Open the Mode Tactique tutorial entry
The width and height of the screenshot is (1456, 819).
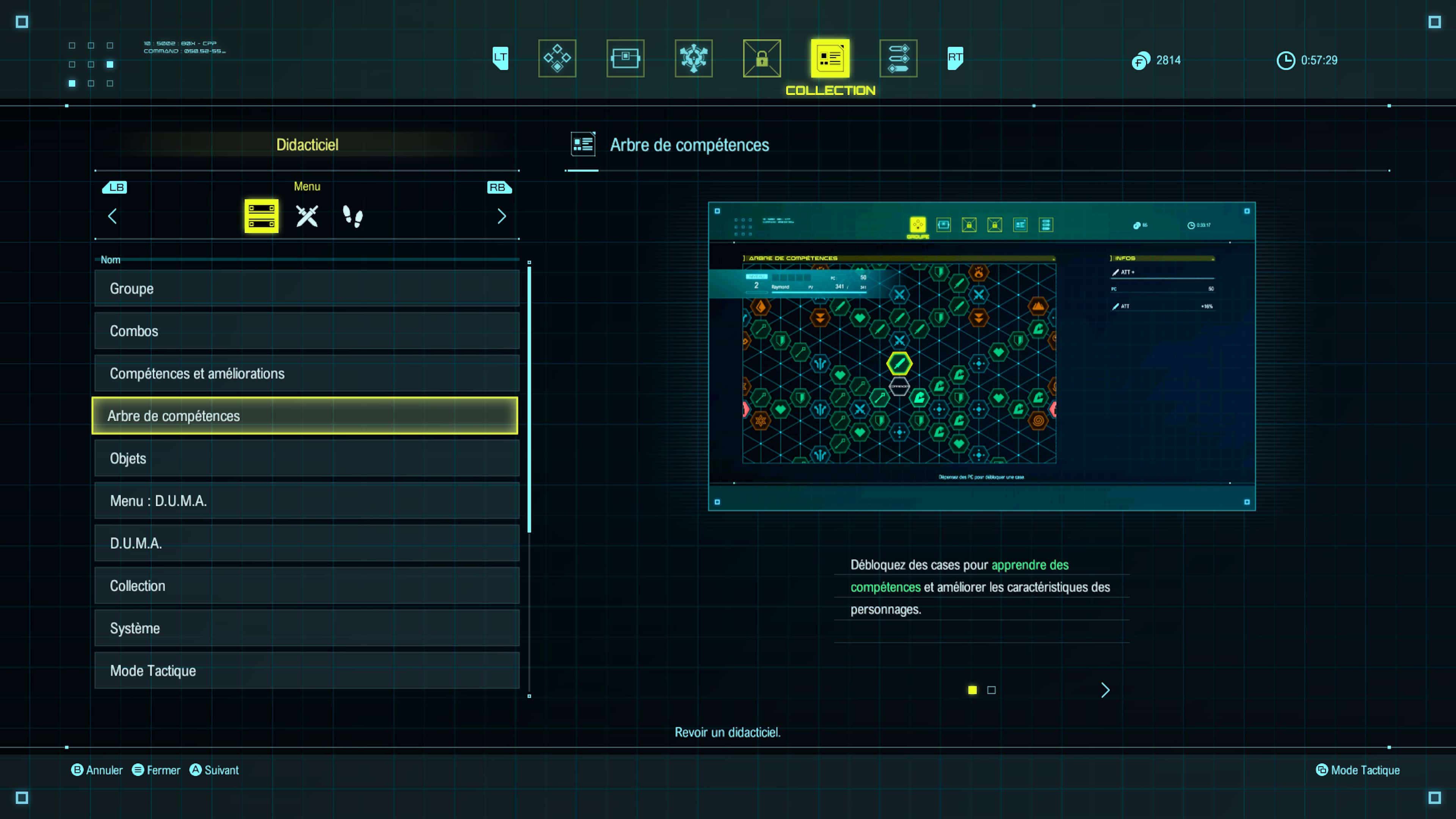pyautogui.click(x=307, y=670)
